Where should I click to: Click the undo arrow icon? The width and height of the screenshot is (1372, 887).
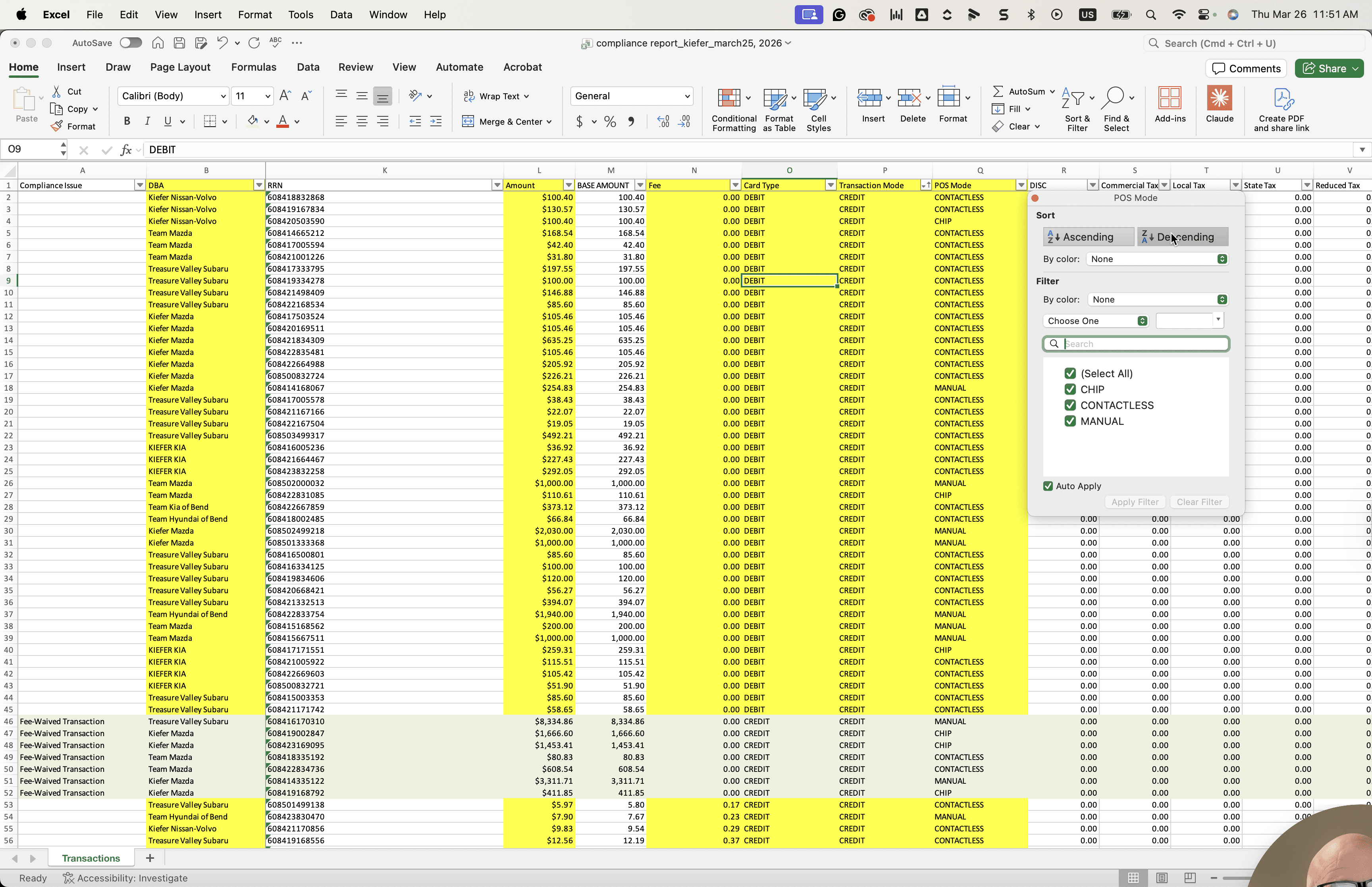[x=222, y=42]
